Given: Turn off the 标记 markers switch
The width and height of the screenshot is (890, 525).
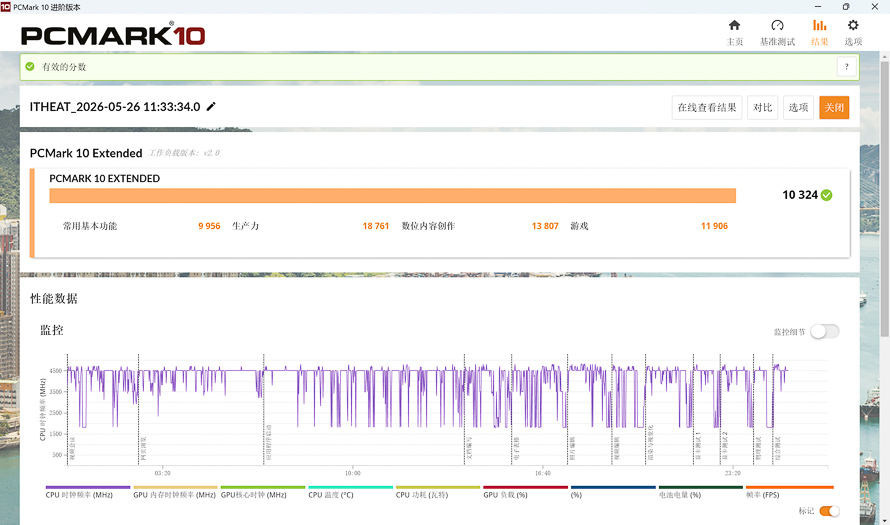Looking at the screenshot, I should [829, 511].
